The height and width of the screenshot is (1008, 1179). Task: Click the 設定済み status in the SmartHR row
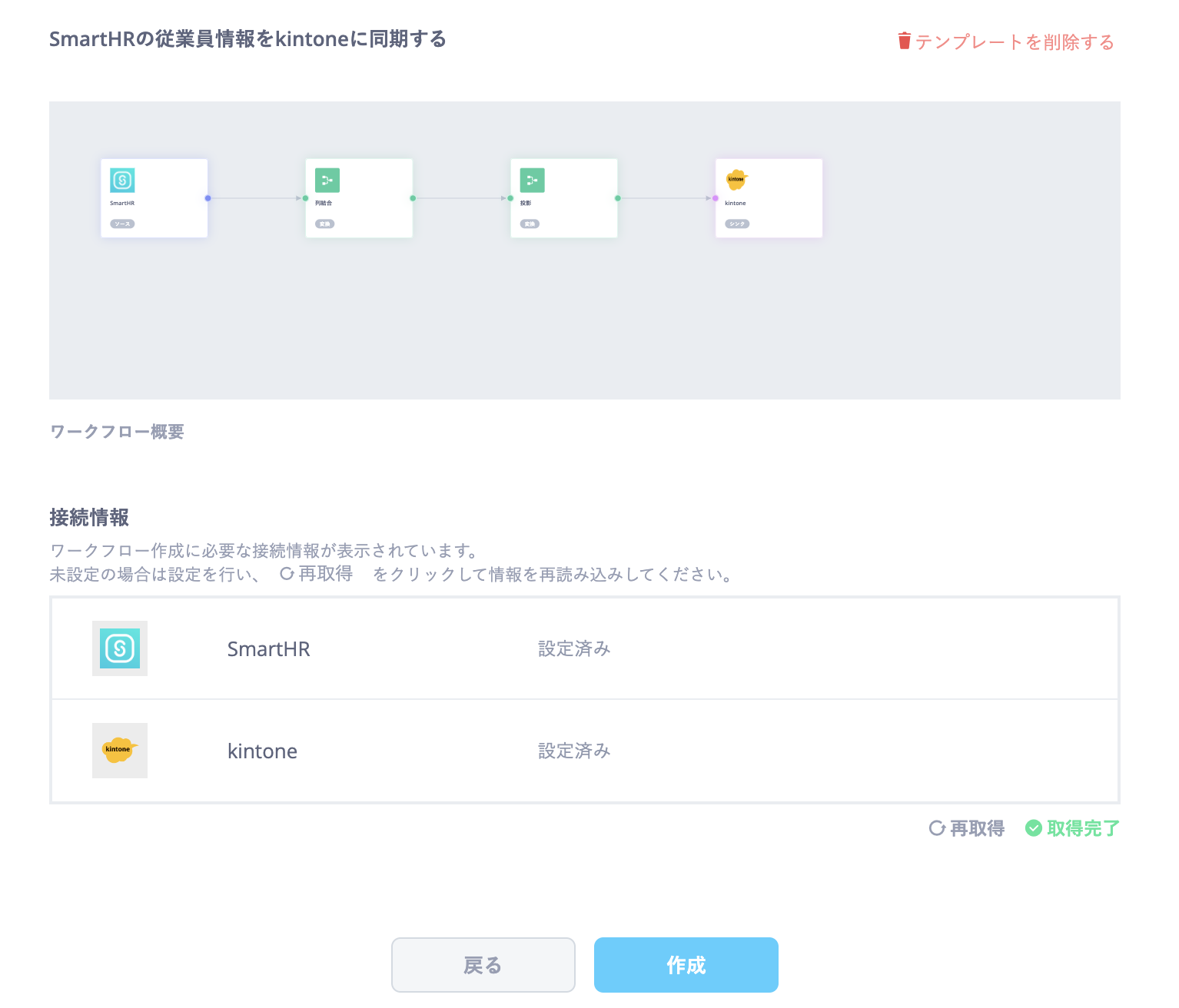[574, 649]
